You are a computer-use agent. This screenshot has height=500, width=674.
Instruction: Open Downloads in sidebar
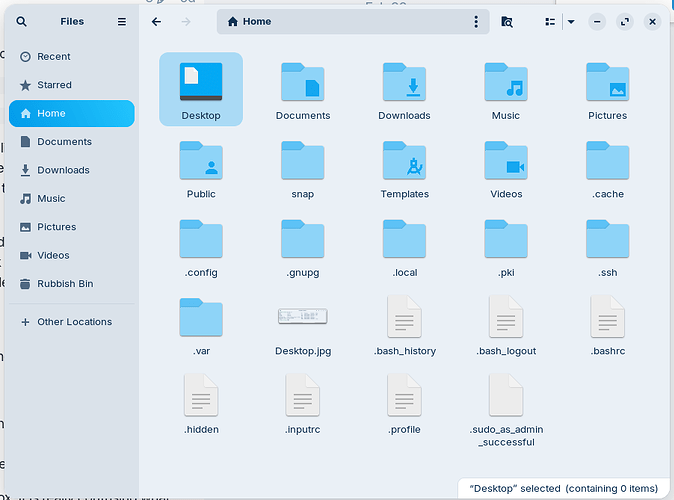72,170
